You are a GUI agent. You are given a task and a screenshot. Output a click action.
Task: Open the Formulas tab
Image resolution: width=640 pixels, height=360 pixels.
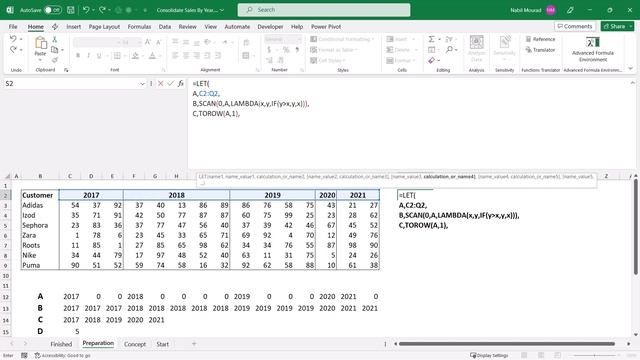coord(139,27)
